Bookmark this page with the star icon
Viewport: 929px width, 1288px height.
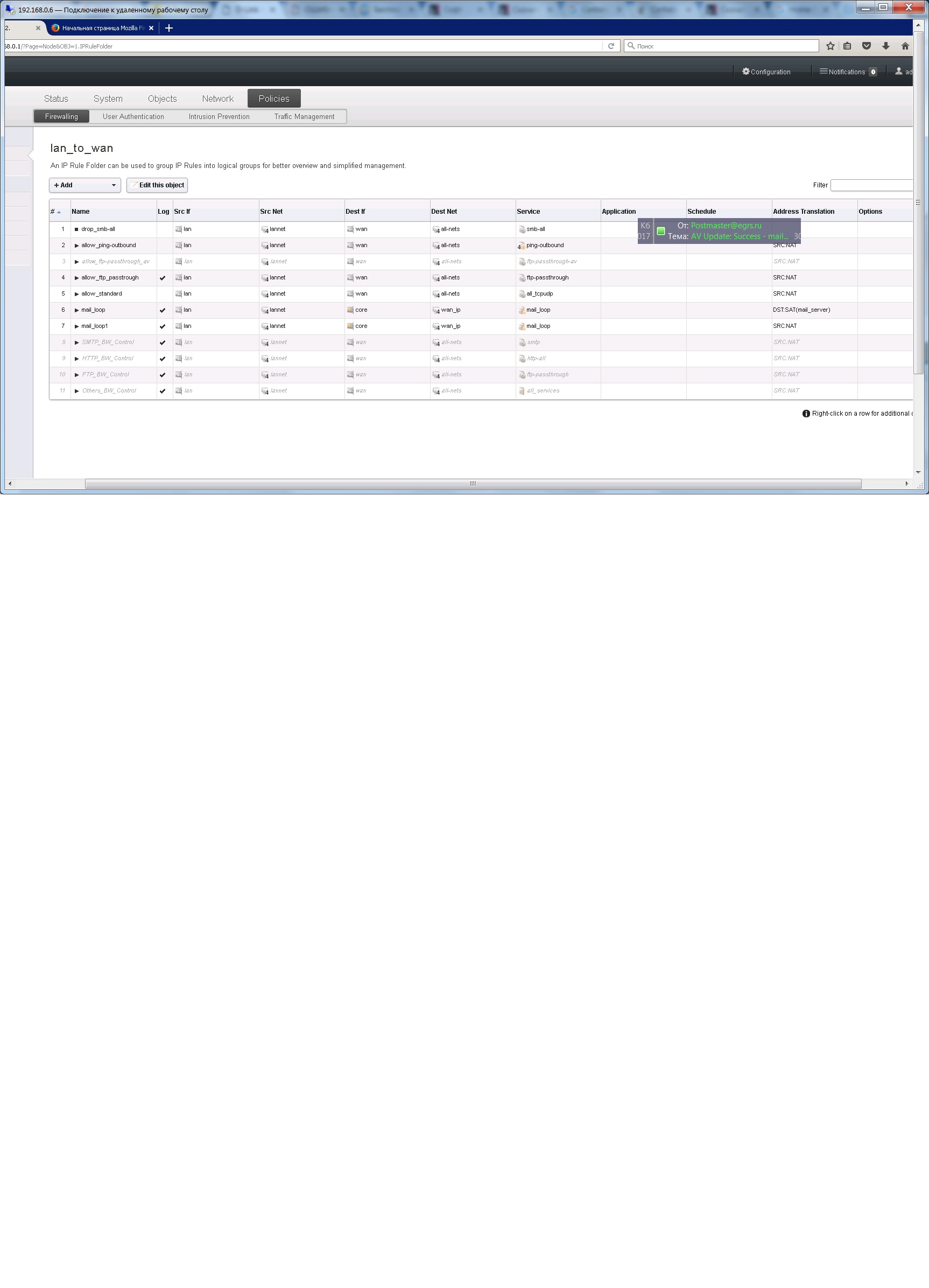click(x=831, y=46)
